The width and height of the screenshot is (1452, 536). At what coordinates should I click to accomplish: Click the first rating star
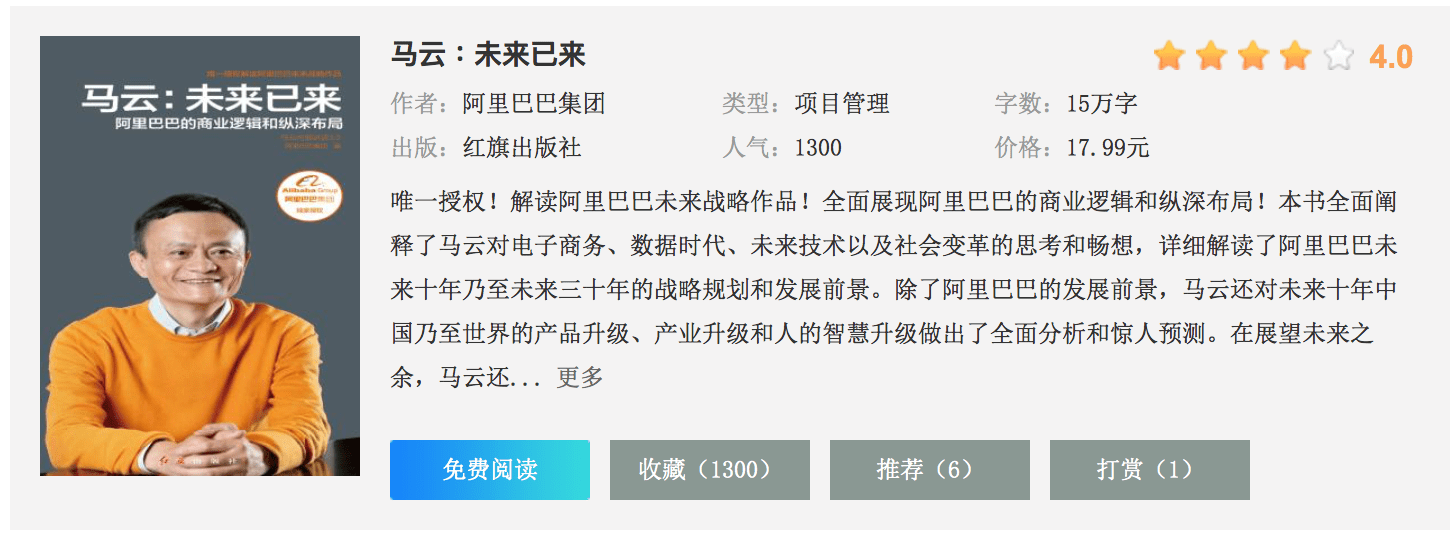[x=1168, y=56]
